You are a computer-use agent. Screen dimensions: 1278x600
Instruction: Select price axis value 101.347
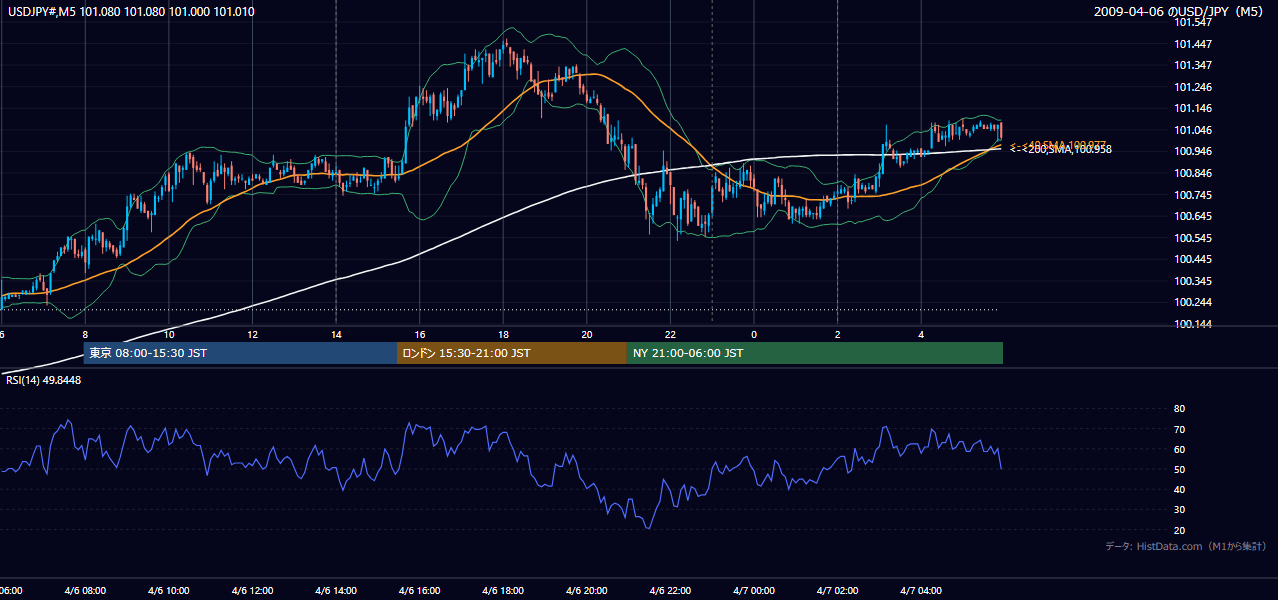(x=1193, y=65)
